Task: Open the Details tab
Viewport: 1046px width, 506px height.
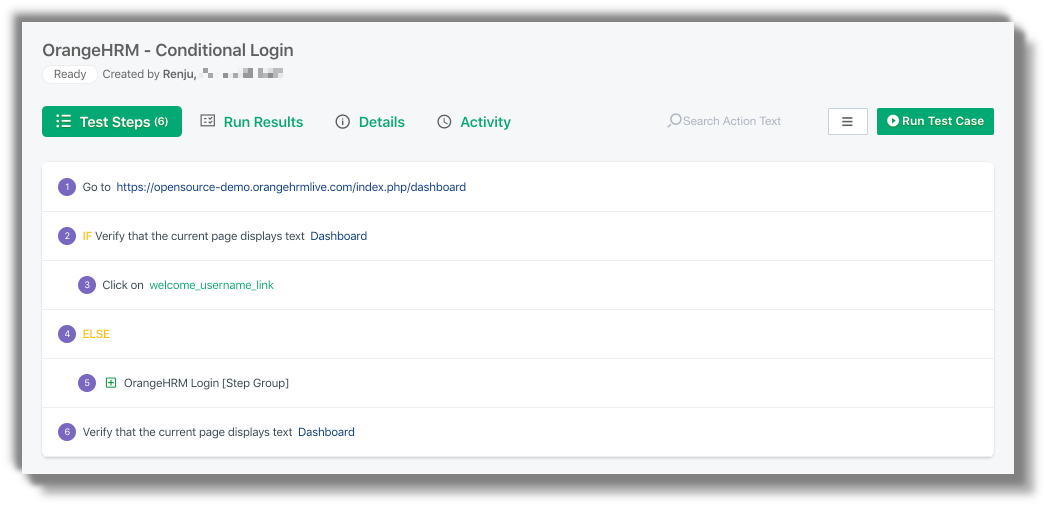Action: click(370, 122)
